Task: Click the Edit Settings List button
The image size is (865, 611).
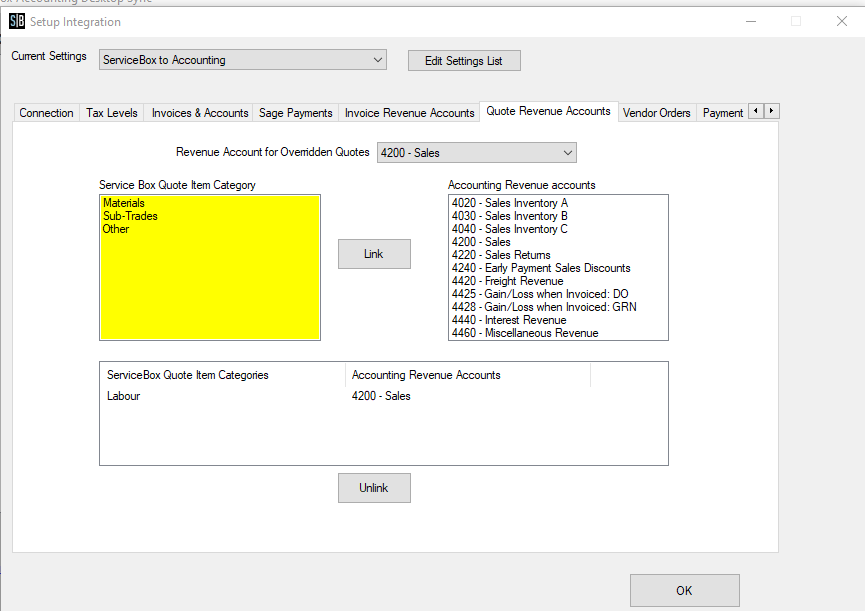Action: tap(464, 61)
